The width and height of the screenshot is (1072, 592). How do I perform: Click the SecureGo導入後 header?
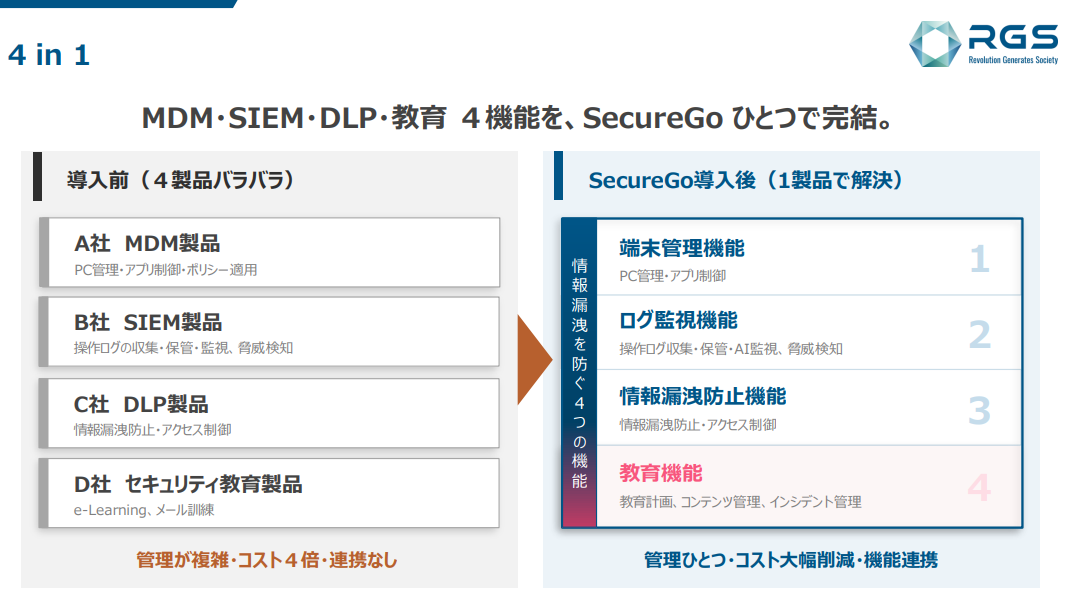point(745,180)
